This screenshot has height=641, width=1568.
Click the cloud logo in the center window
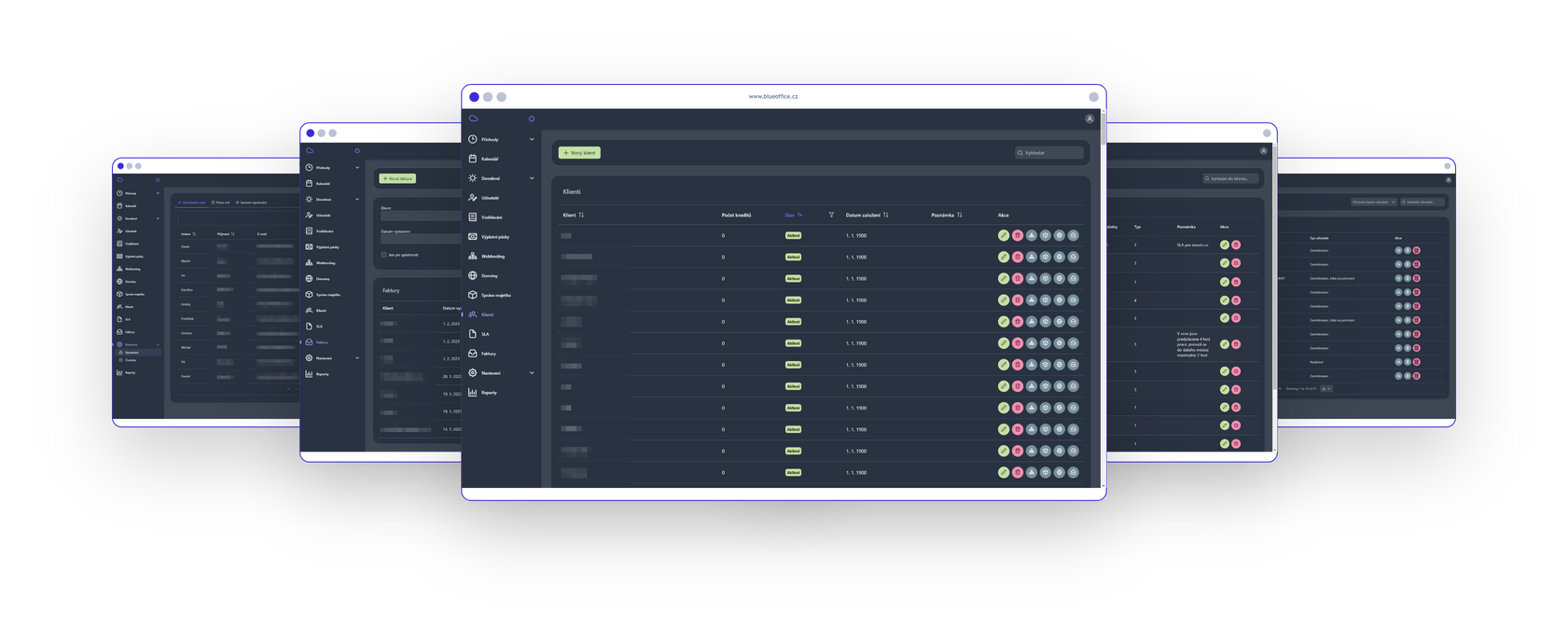pos(474,119)
